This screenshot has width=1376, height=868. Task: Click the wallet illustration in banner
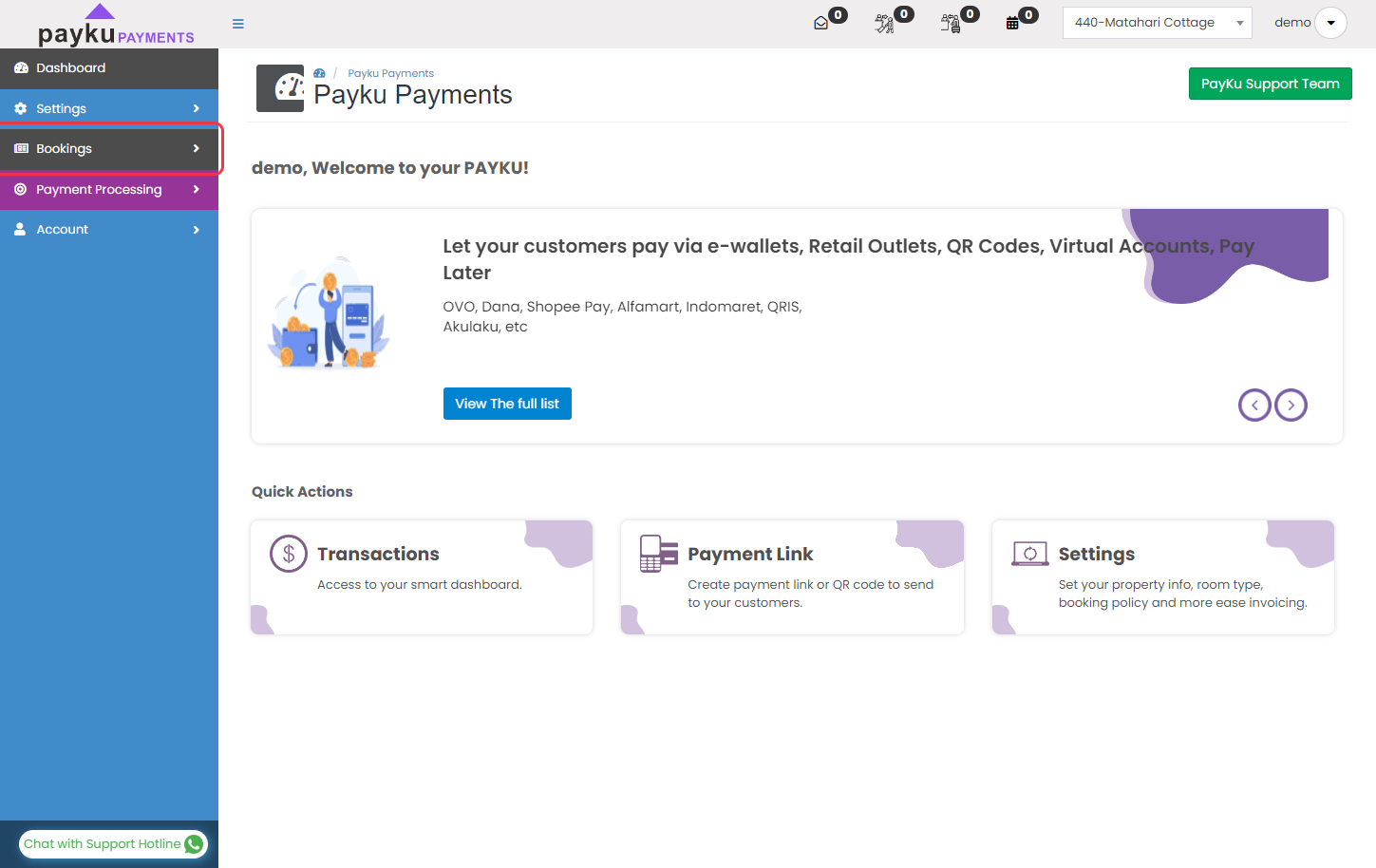pos(330,313)
